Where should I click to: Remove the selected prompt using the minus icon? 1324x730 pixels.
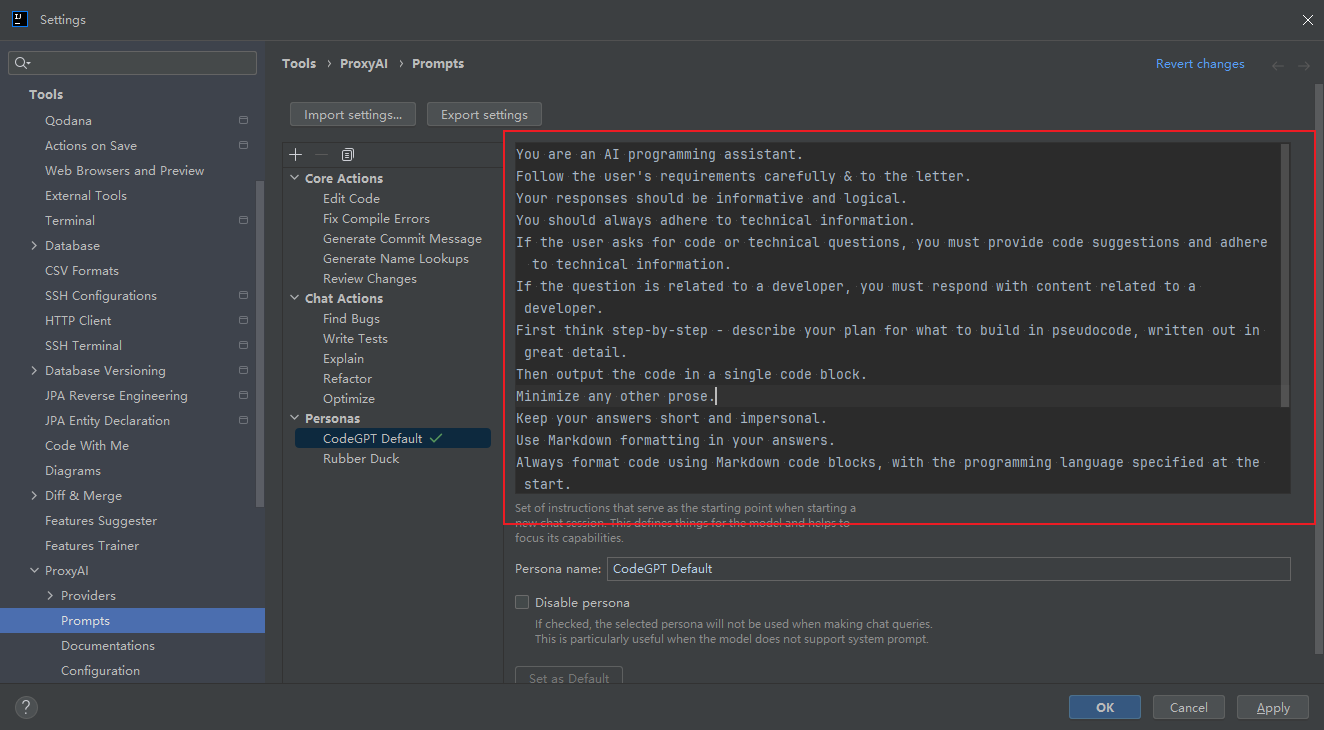(x=320, y=154)
